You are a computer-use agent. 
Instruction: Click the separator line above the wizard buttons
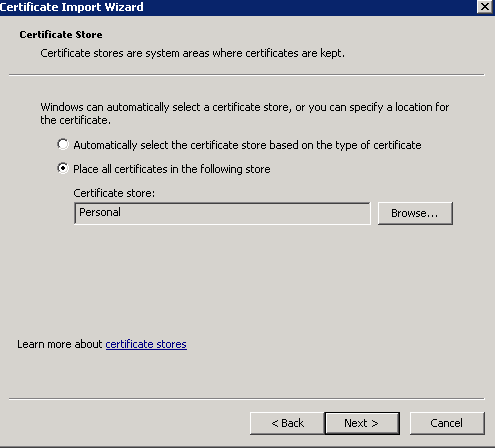pos(247,398)
